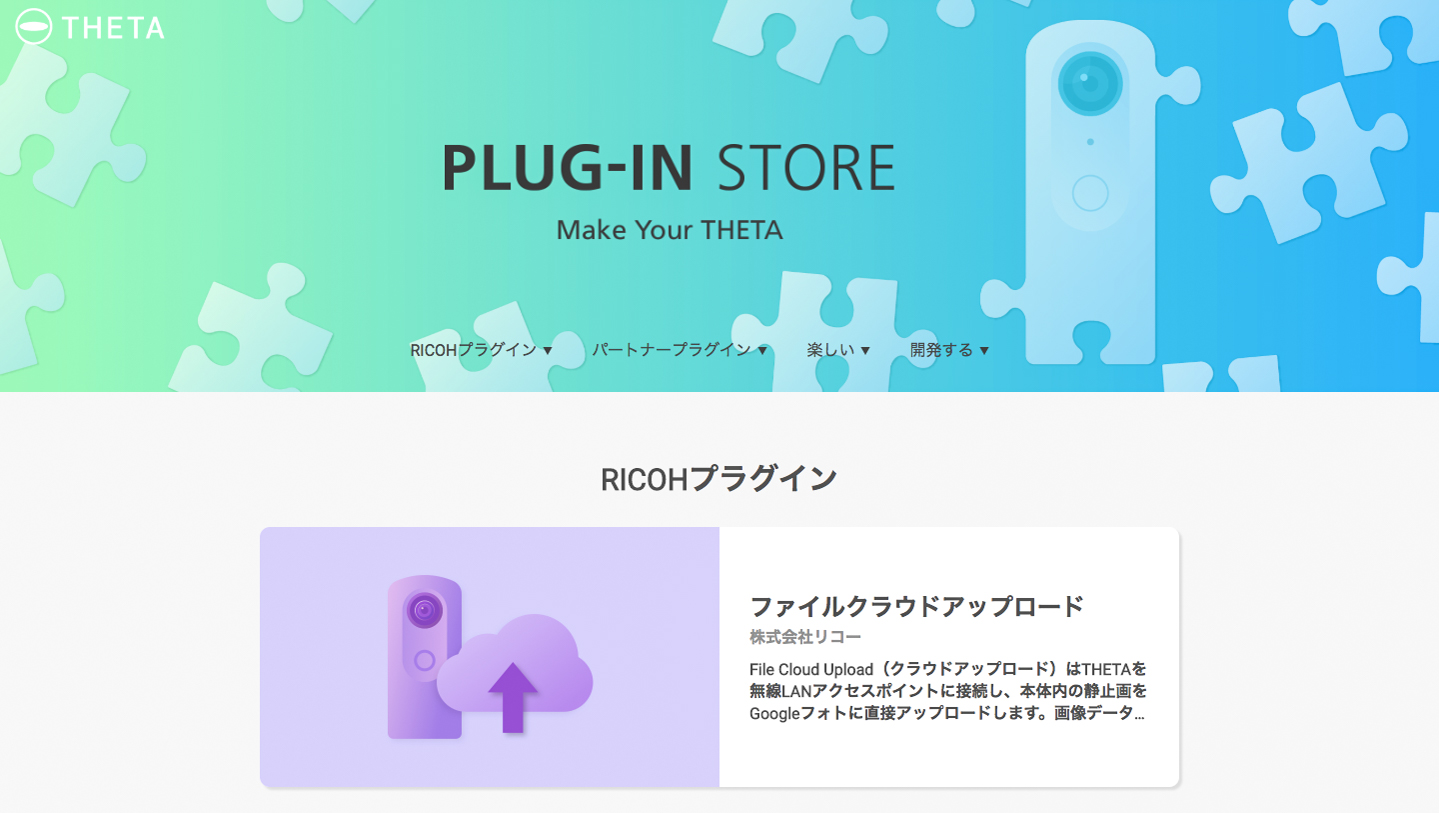Expand the arrow next to RICOHプラグイン
The width and height of the screenshot is (1439, 813).
(x=547, y=351)
